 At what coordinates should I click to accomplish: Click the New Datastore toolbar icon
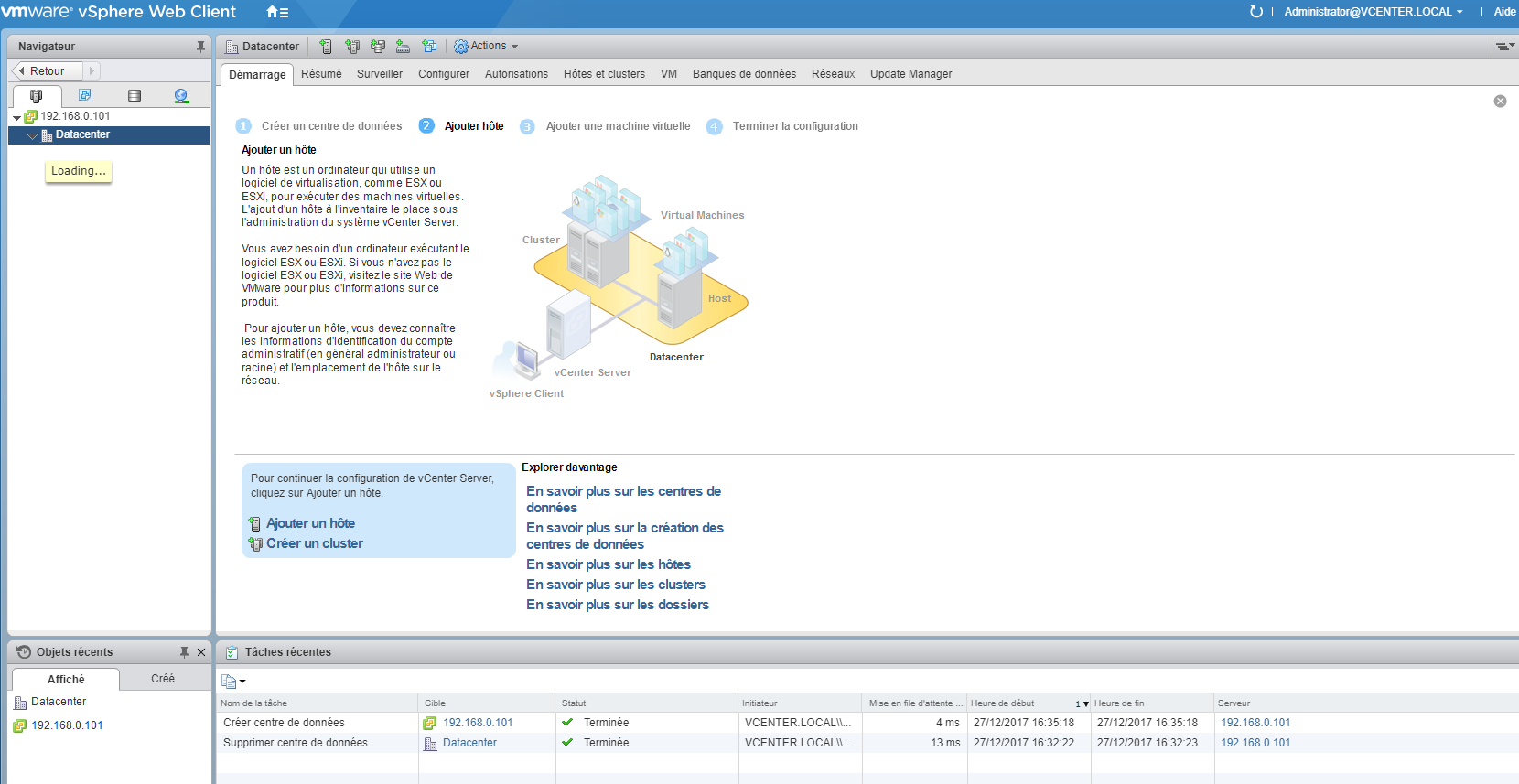coord(403,46)
